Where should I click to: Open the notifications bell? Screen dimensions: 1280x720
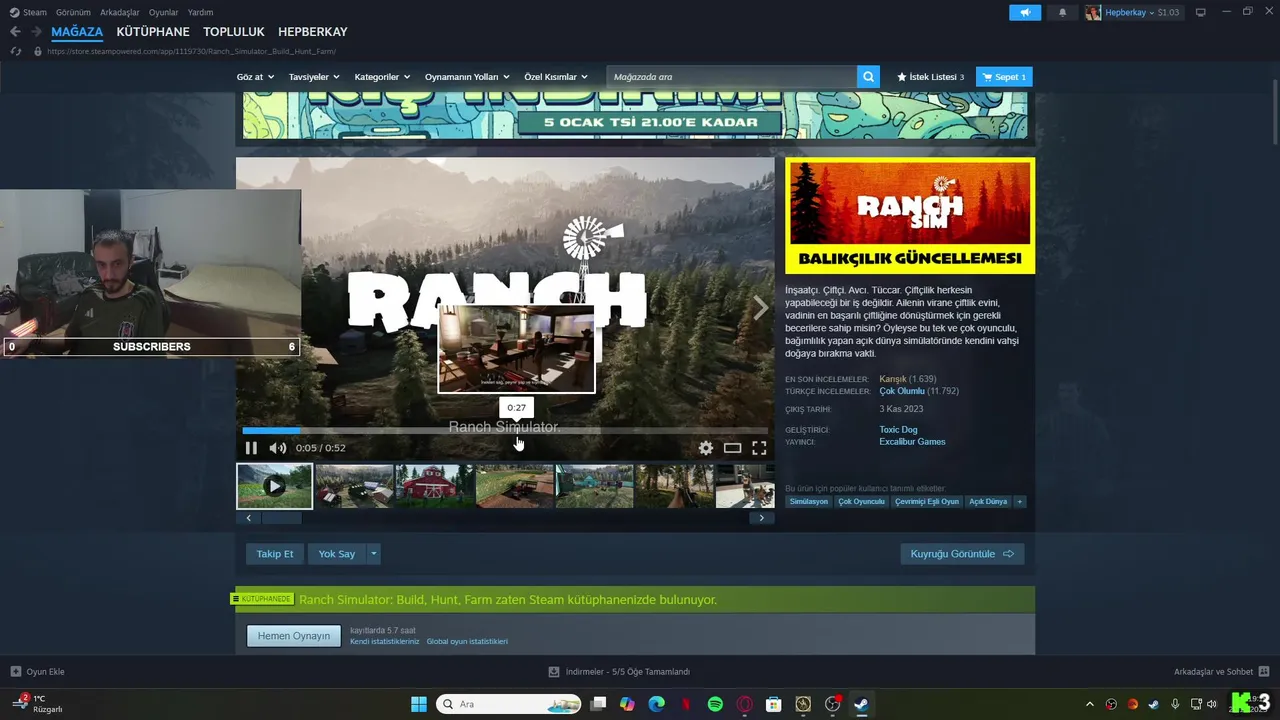click(1062, 12)
